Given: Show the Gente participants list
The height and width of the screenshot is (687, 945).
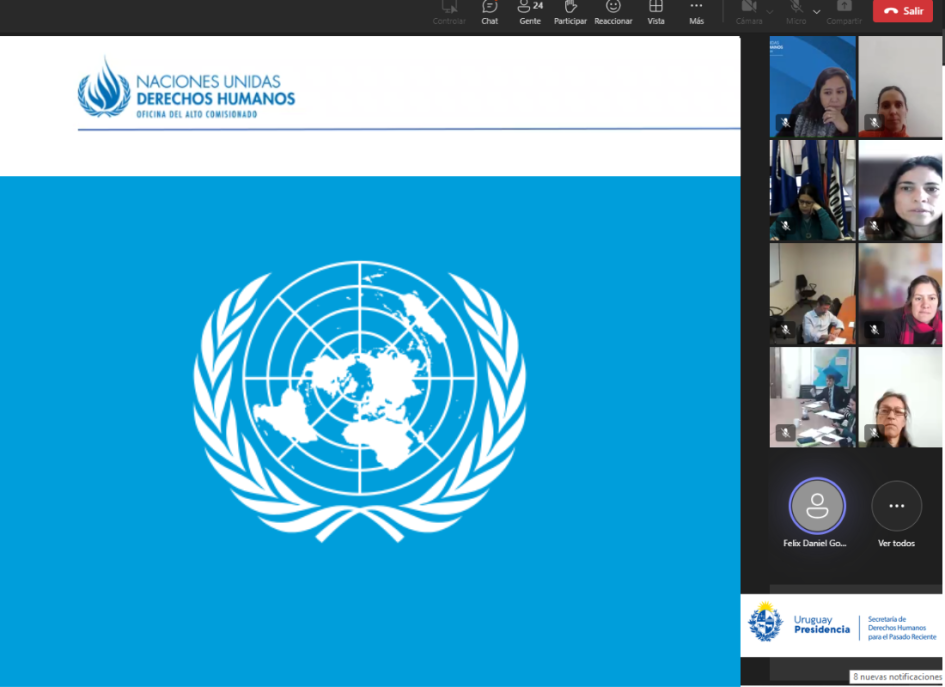Looking at the screenshot, I should [530, 13].
